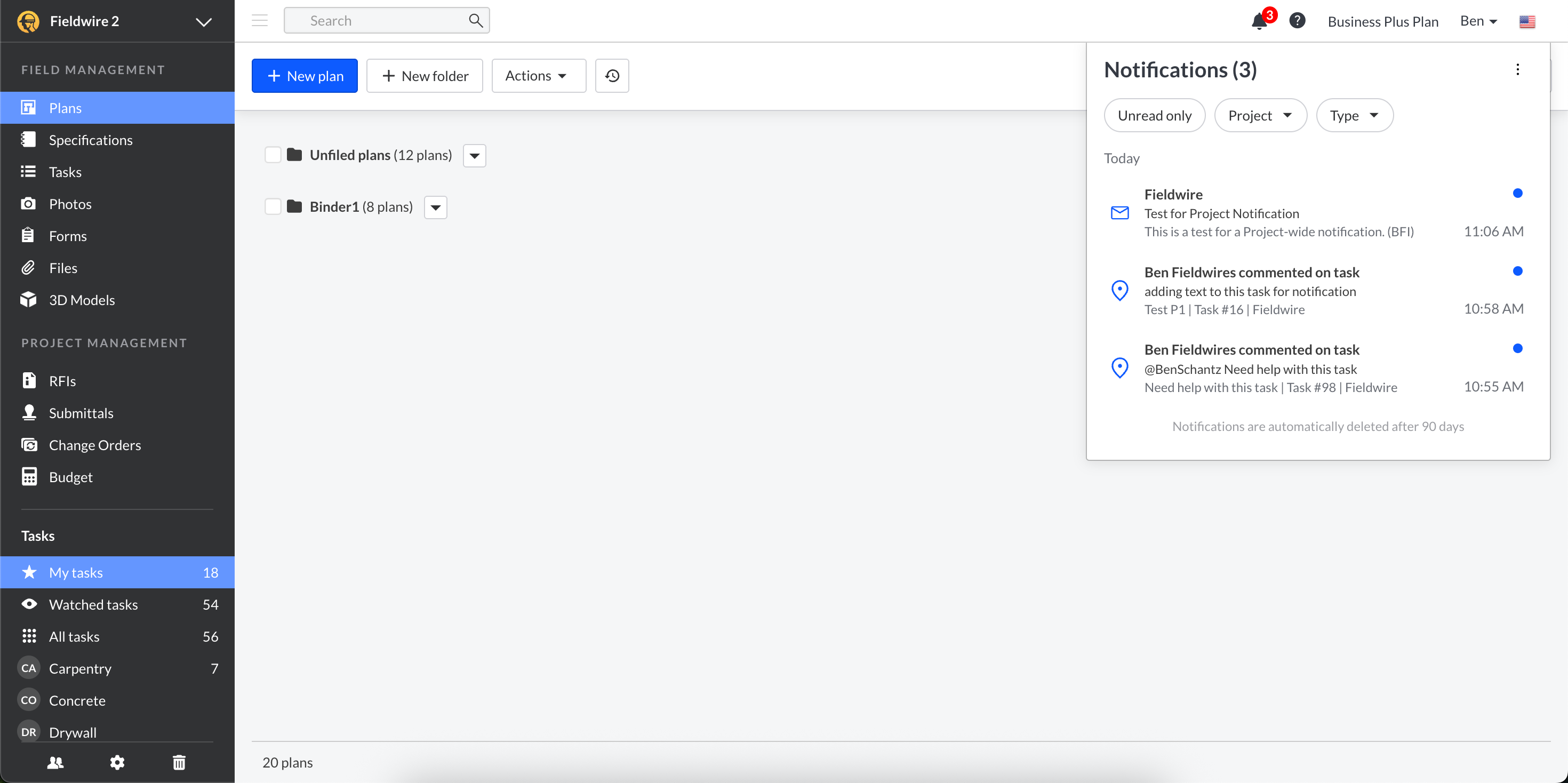
Task: Expand the Binder1 folder dropdown arrow
Action: click(x=436, y=207)
